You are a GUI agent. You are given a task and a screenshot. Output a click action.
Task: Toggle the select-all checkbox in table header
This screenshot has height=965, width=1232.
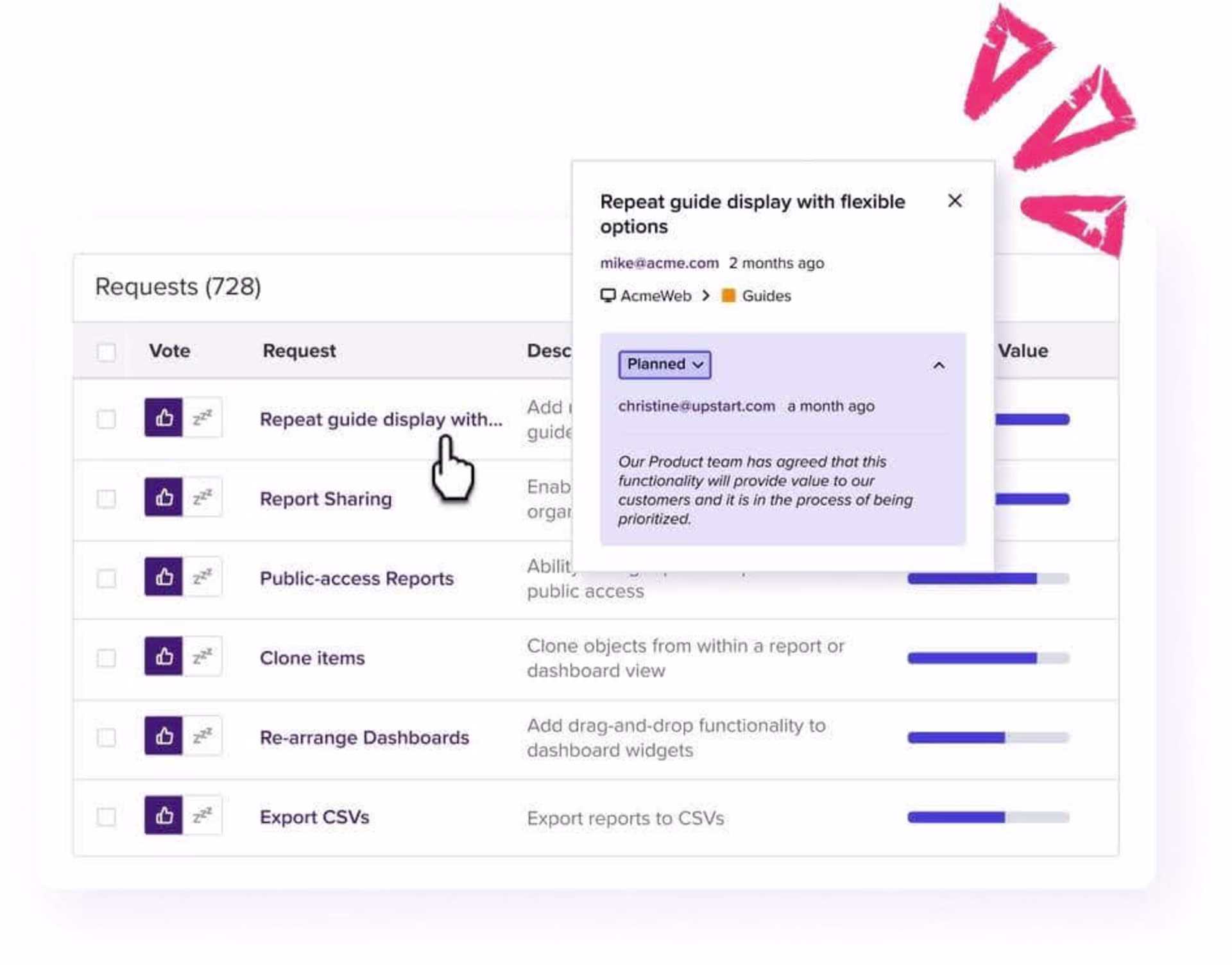[107, 352]
